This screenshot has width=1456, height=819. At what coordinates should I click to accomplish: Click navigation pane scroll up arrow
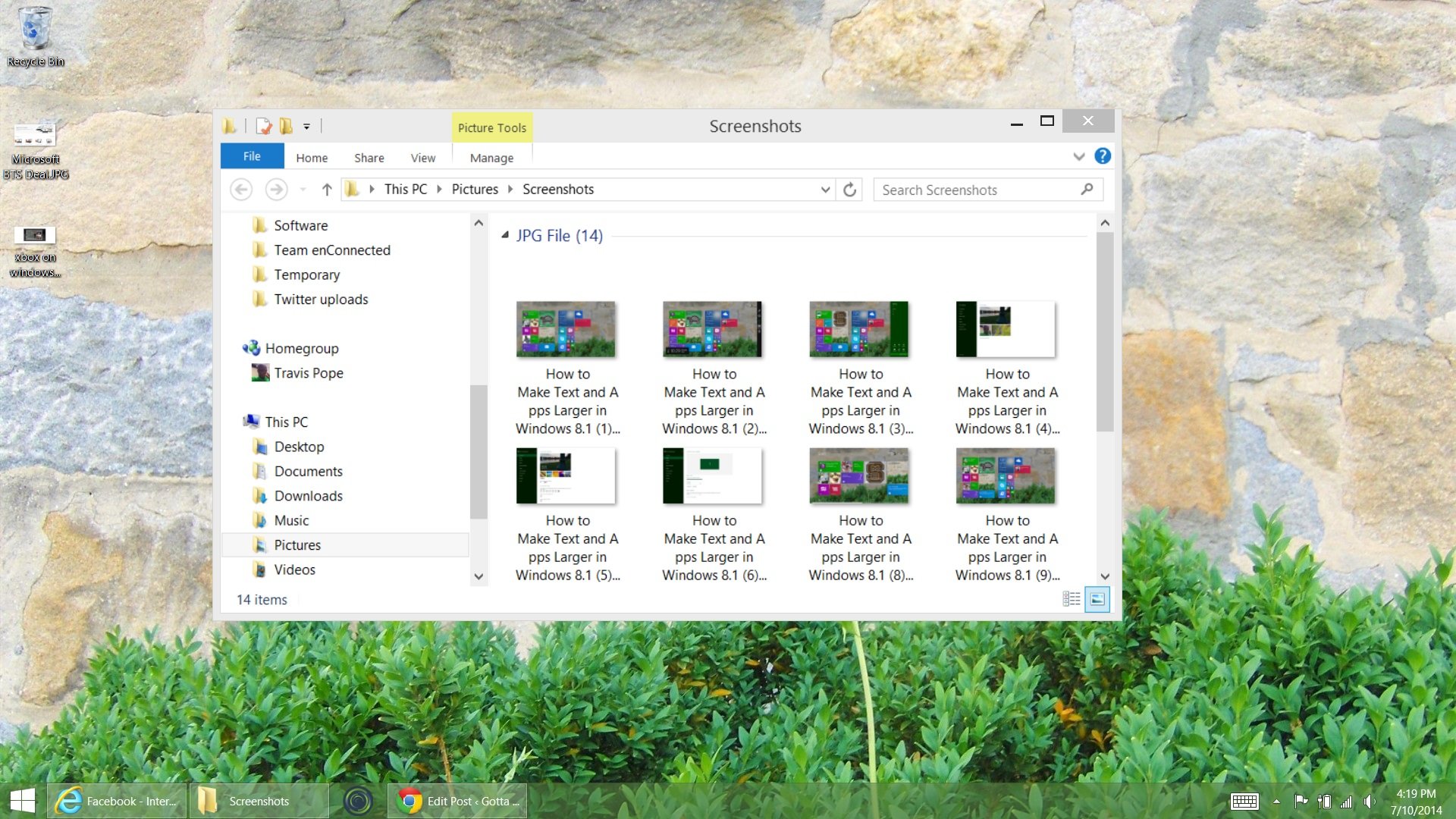coord(479,223)
